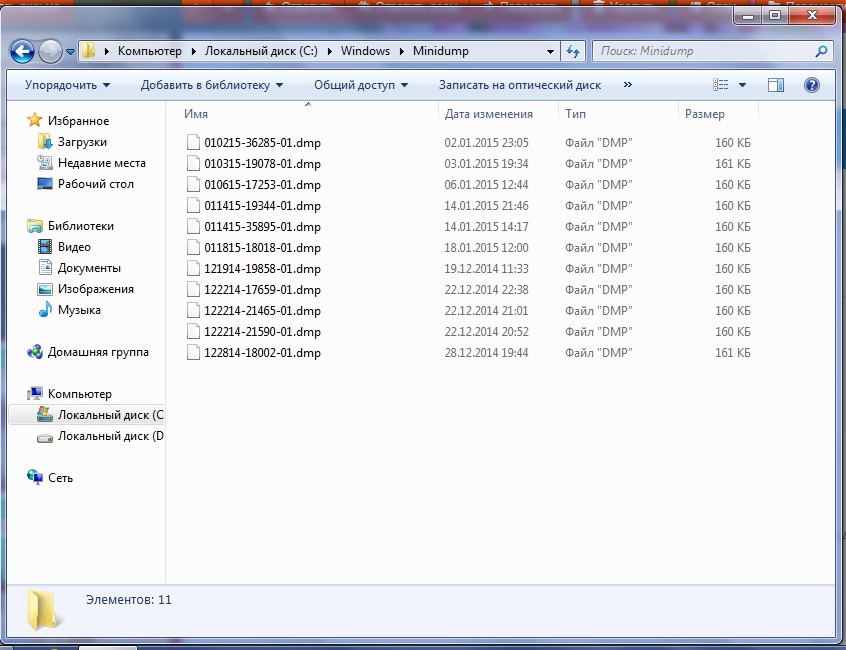Select file 122214-21465-01.dmp
Image resolution: width=846 pixels, height=650 pixels.
pyautogui.click(x=262, y=311)
